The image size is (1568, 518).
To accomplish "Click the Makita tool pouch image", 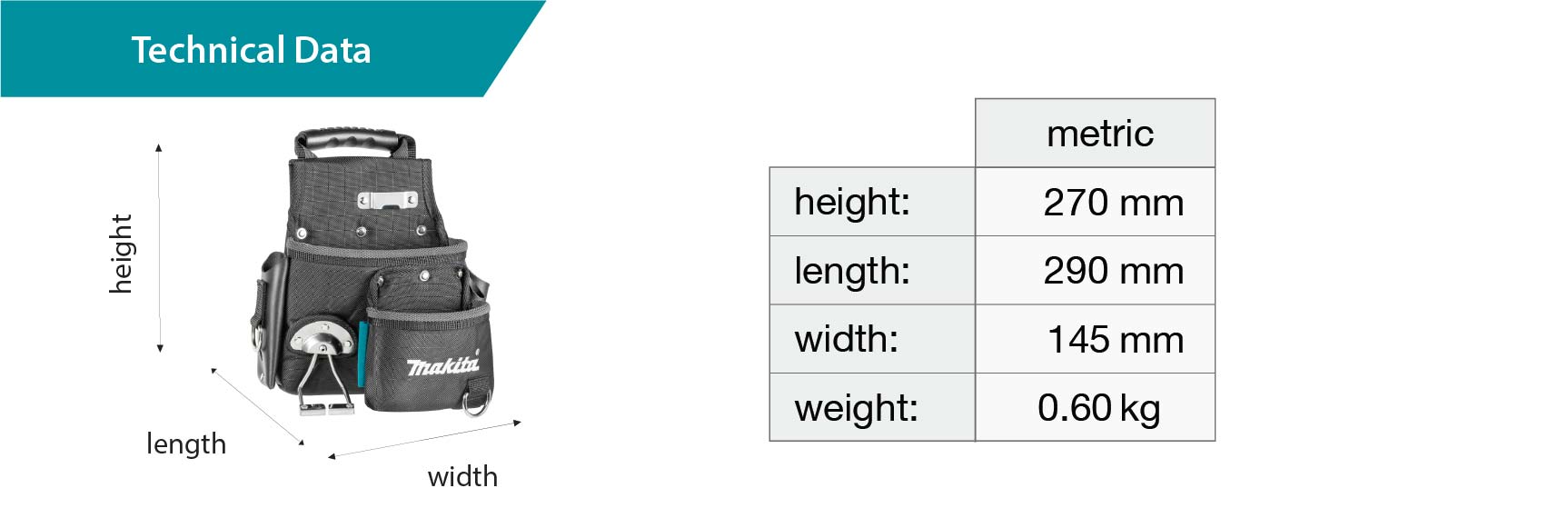I will [x=372, y=273].
